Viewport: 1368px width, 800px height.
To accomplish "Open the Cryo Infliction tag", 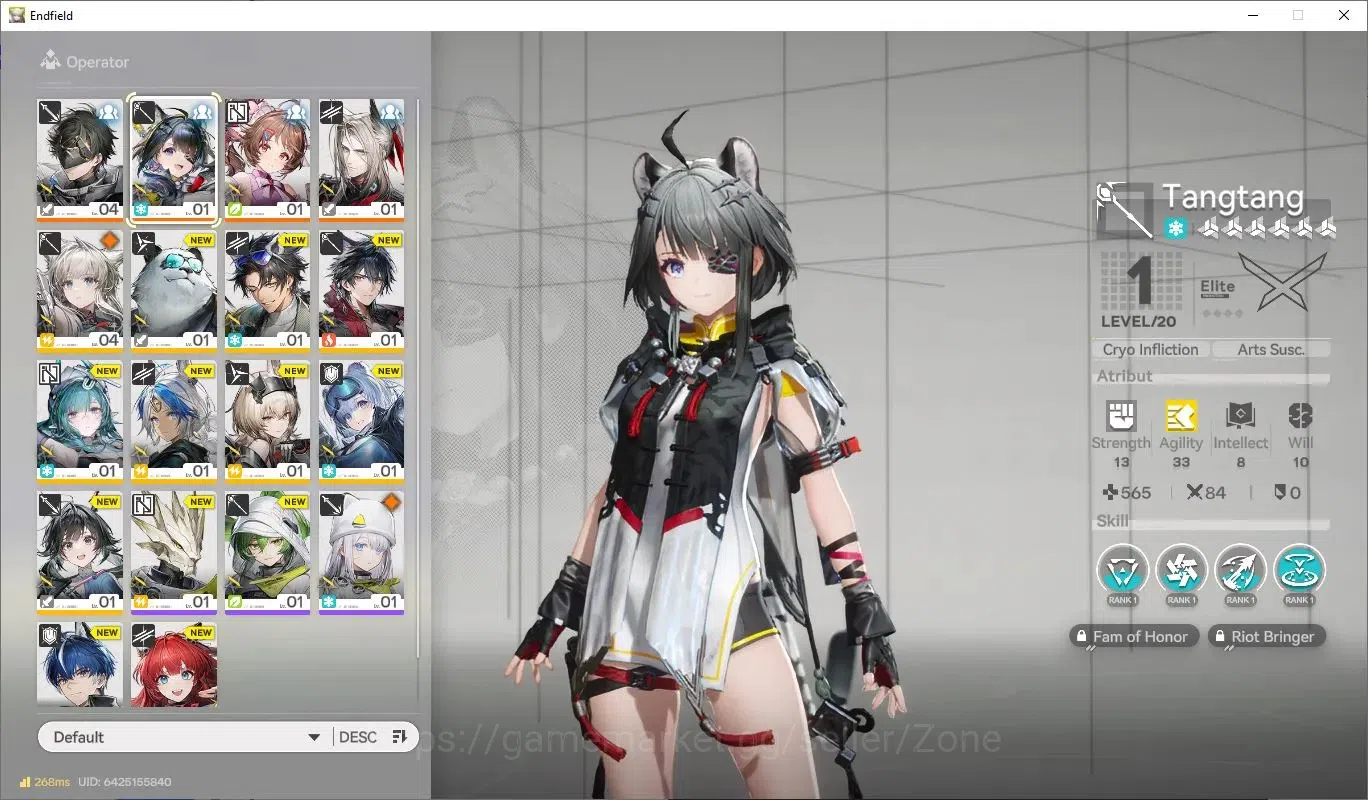I will pyautogui.click(x=1150, y=349).
